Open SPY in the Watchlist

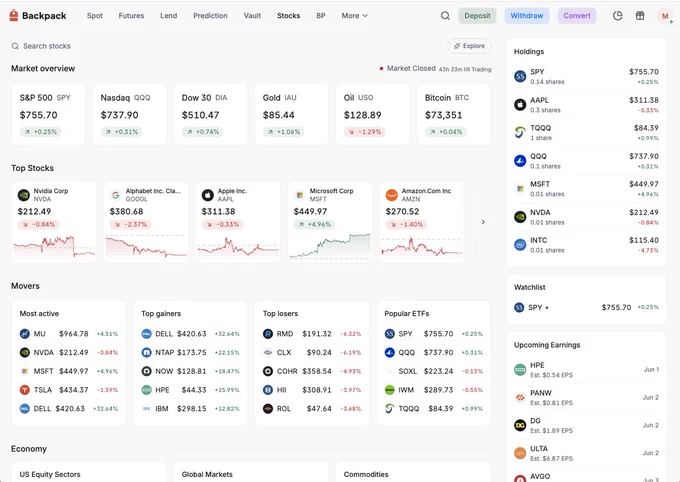[586, 307]
